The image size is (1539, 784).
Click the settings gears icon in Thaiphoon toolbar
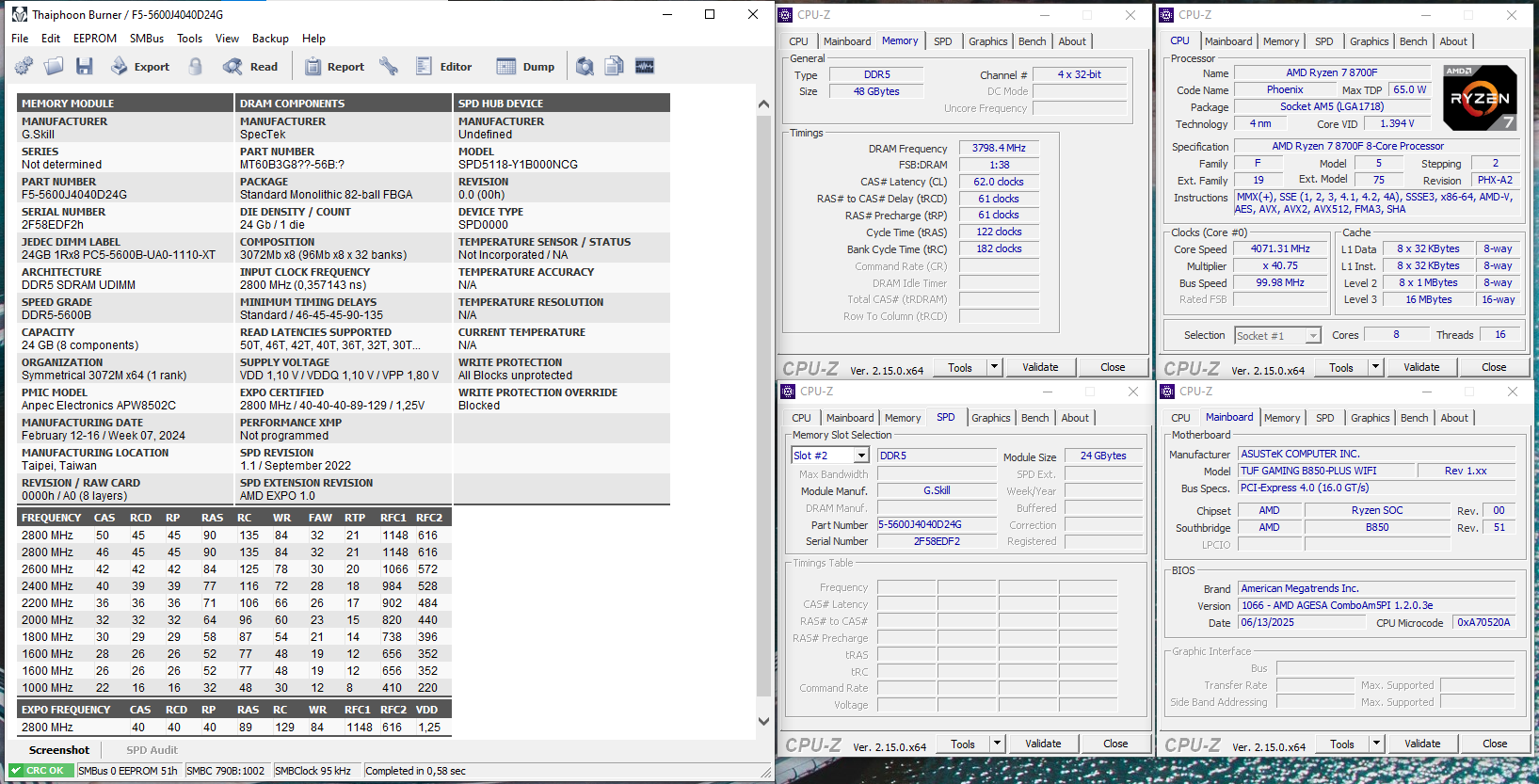24,66
